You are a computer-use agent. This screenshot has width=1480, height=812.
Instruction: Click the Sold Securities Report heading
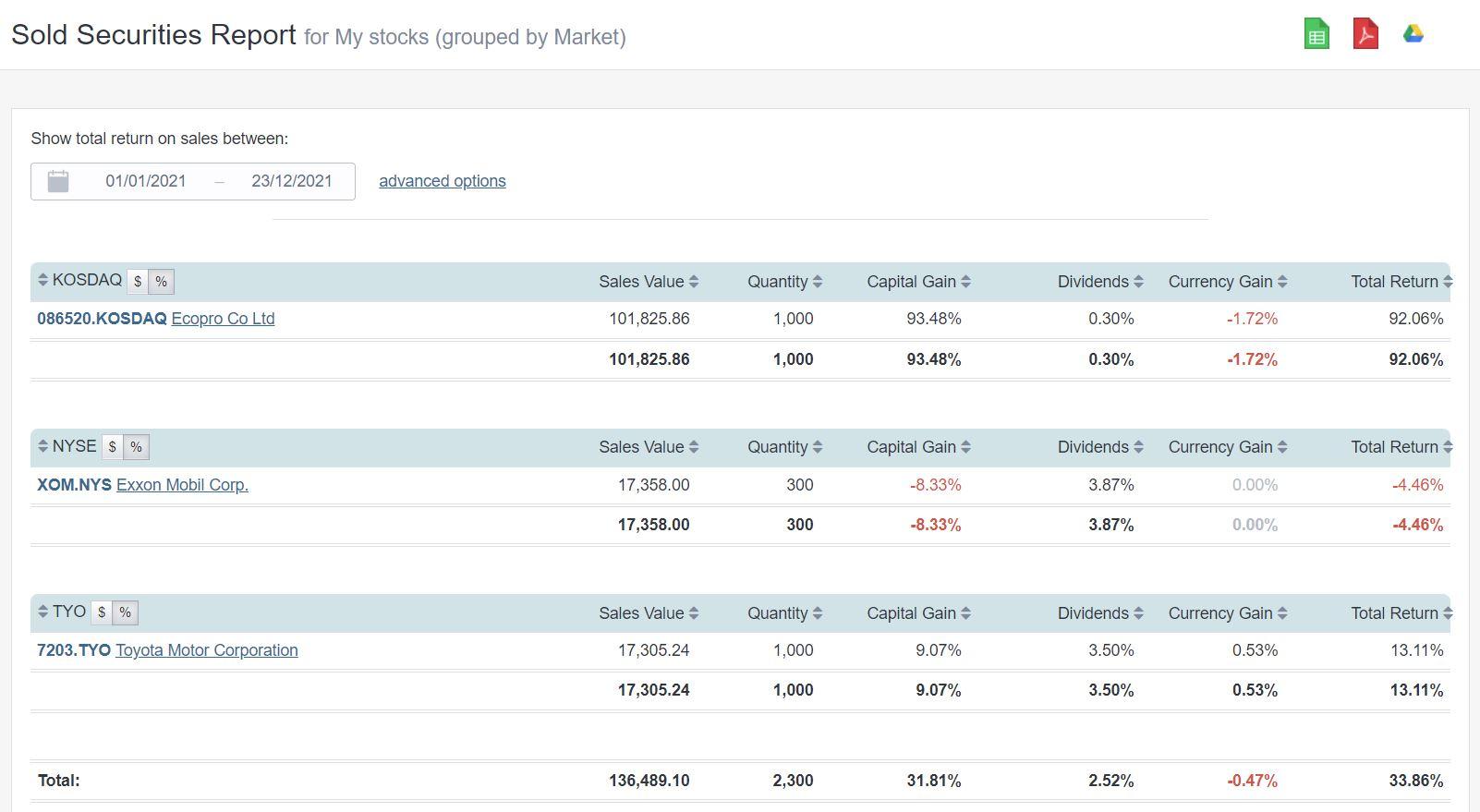click(153, 34)
